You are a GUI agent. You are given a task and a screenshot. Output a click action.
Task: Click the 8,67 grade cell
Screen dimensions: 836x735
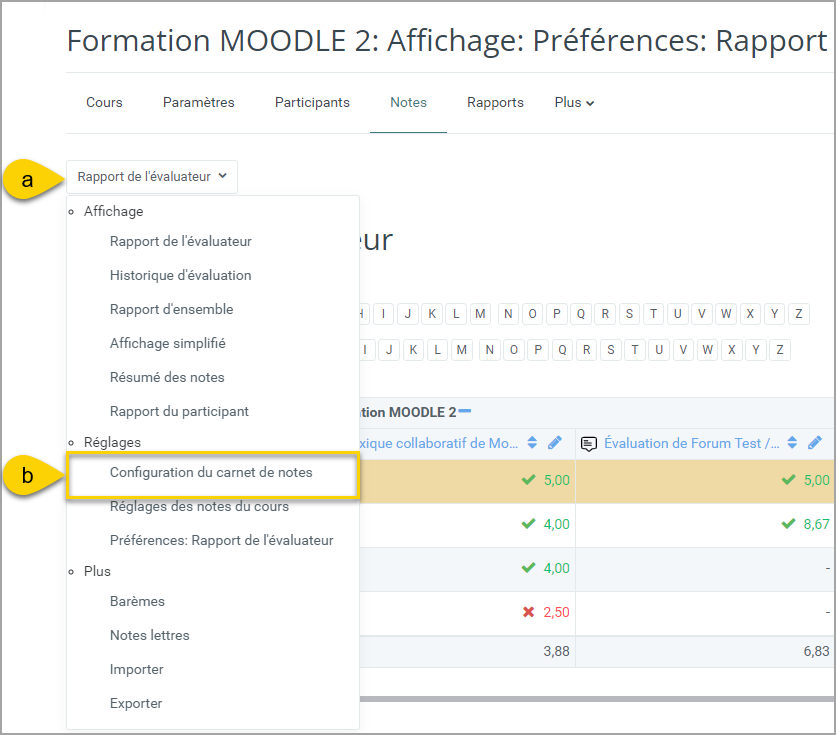click(x=705, y=525)
